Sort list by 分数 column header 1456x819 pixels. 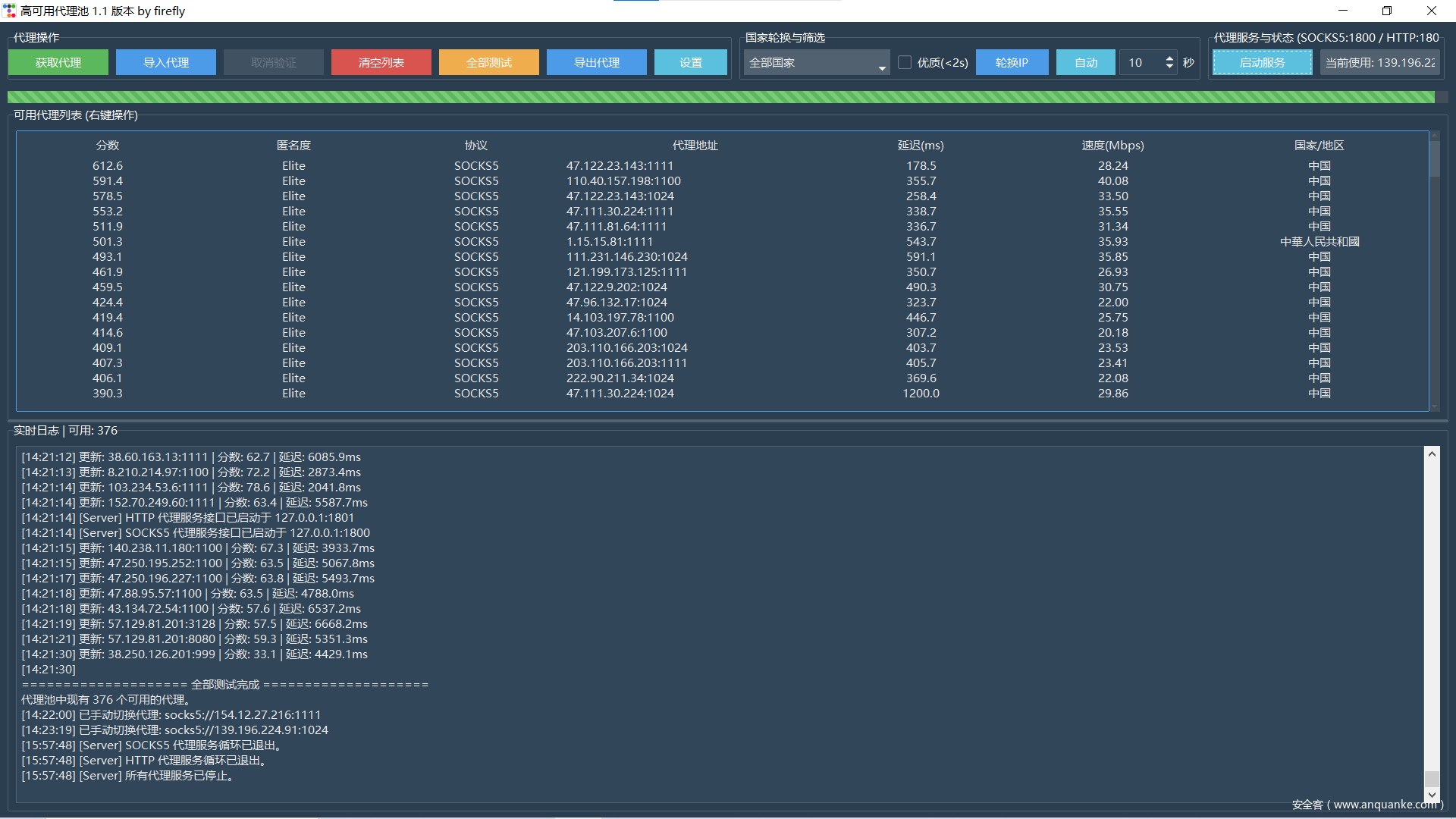[108, 146]
